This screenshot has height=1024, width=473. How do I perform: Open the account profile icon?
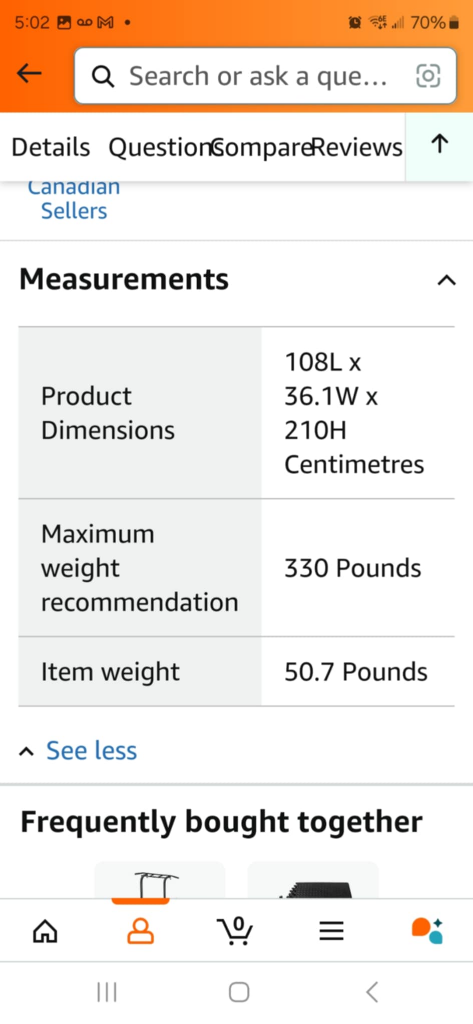pos(140,931)
